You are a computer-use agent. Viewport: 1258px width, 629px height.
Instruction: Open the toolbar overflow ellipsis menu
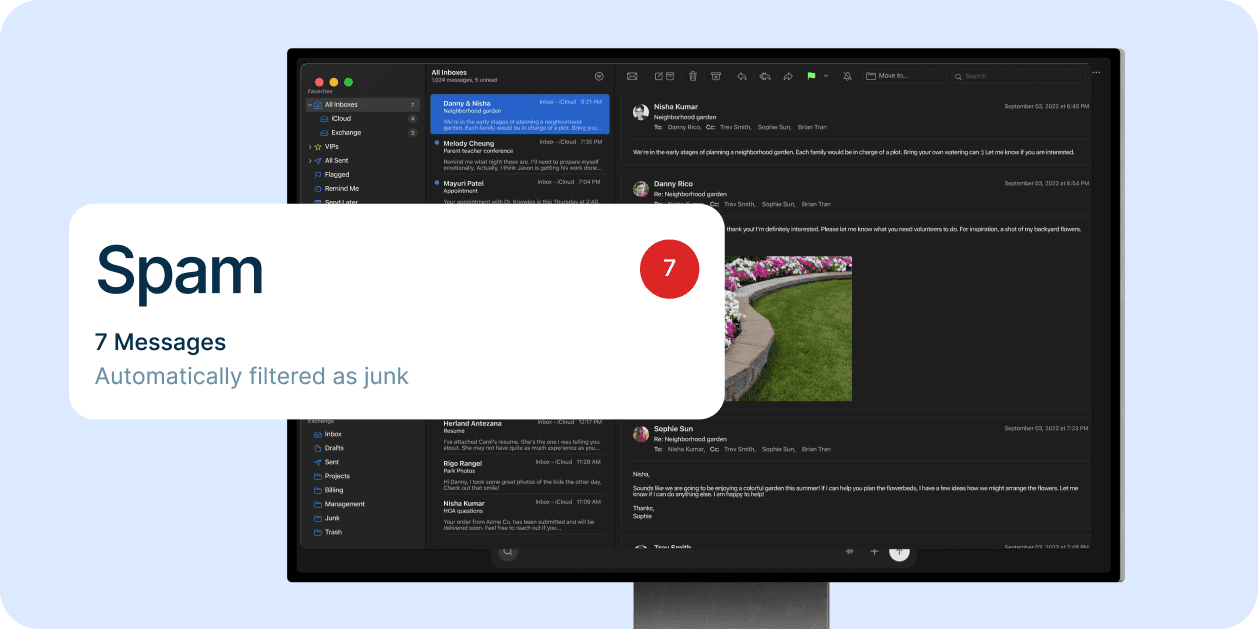coord(1096,72)
